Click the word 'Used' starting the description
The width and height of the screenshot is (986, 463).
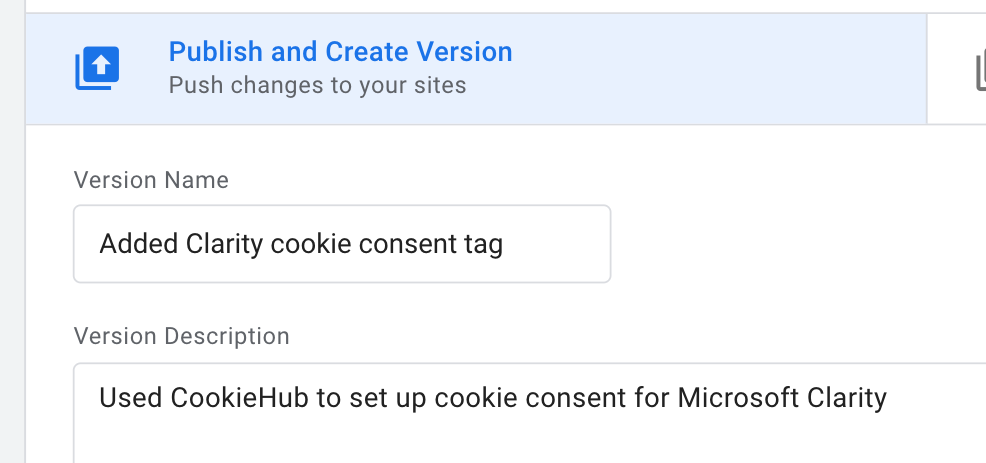pyautogui.click(x=131, y=398)
